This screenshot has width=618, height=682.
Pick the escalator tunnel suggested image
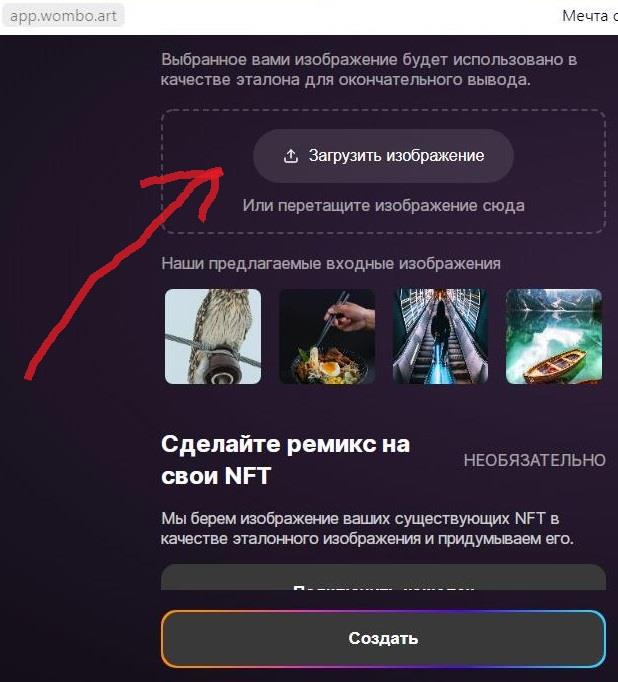point(440,336)
